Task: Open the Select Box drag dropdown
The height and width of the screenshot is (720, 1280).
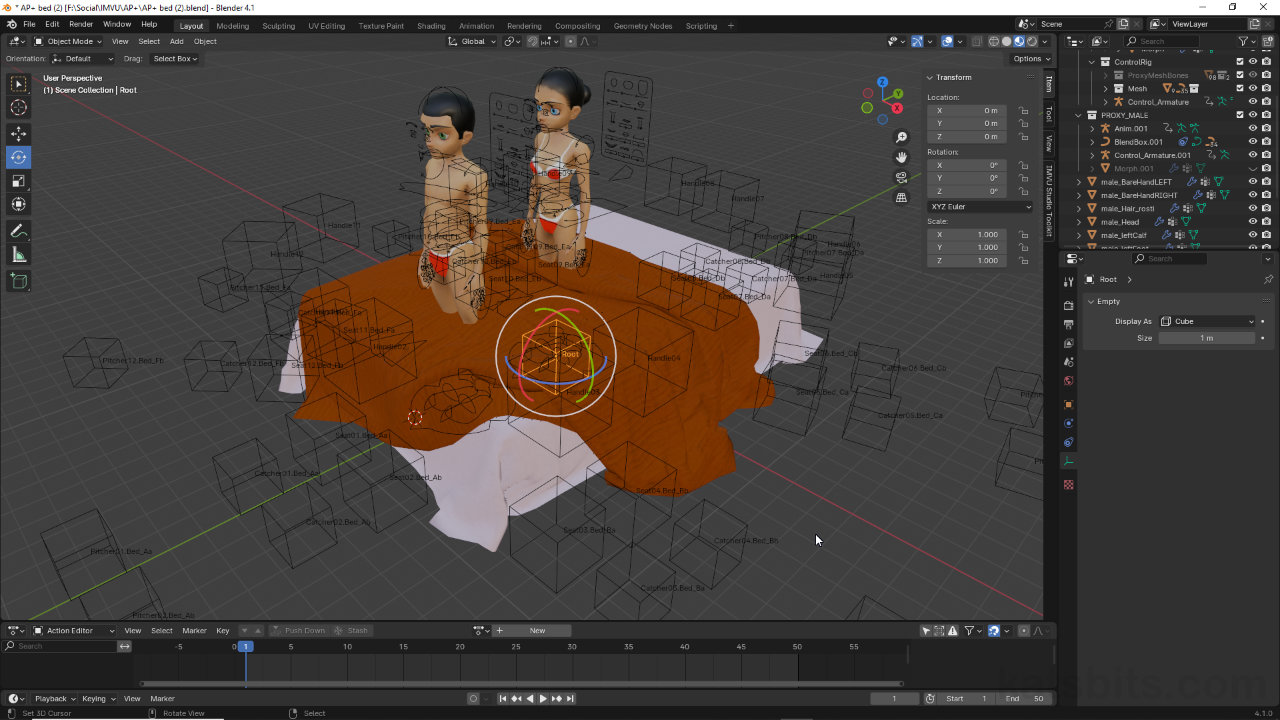Action: (x=174, y=59)
